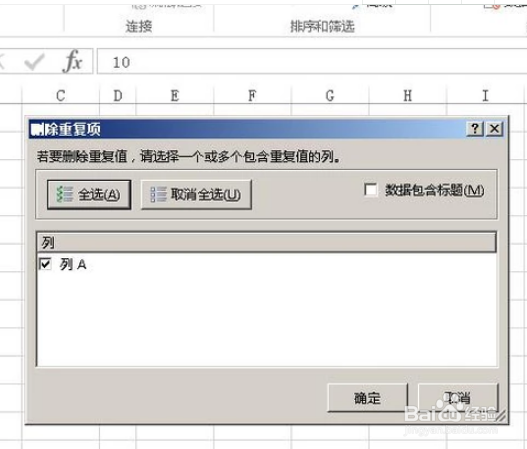This screenshot has height=449, width=527.
Task: Select column G header
Action: [330, 96]
